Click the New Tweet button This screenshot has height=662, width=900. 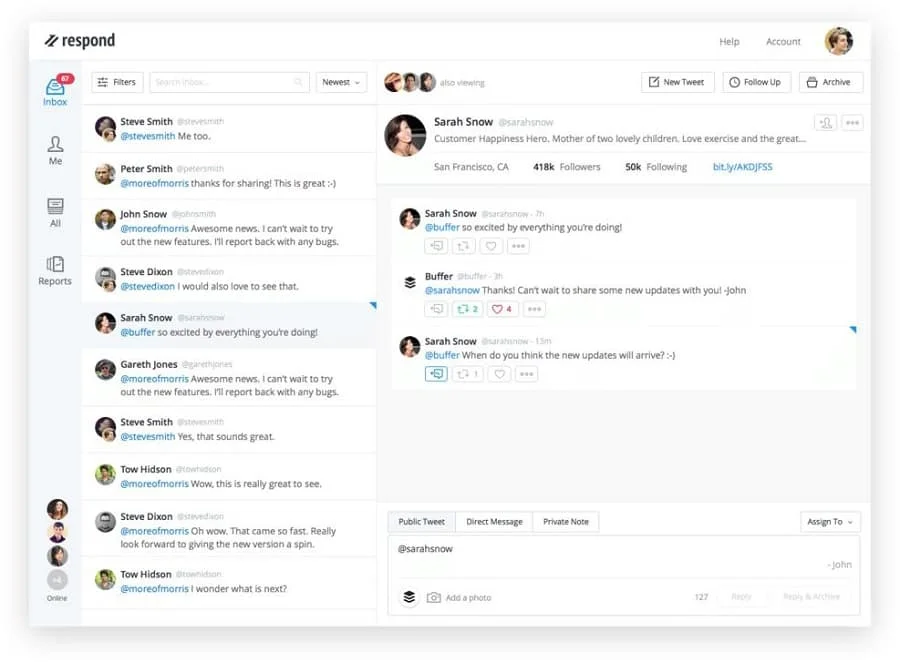click(677, 82)
